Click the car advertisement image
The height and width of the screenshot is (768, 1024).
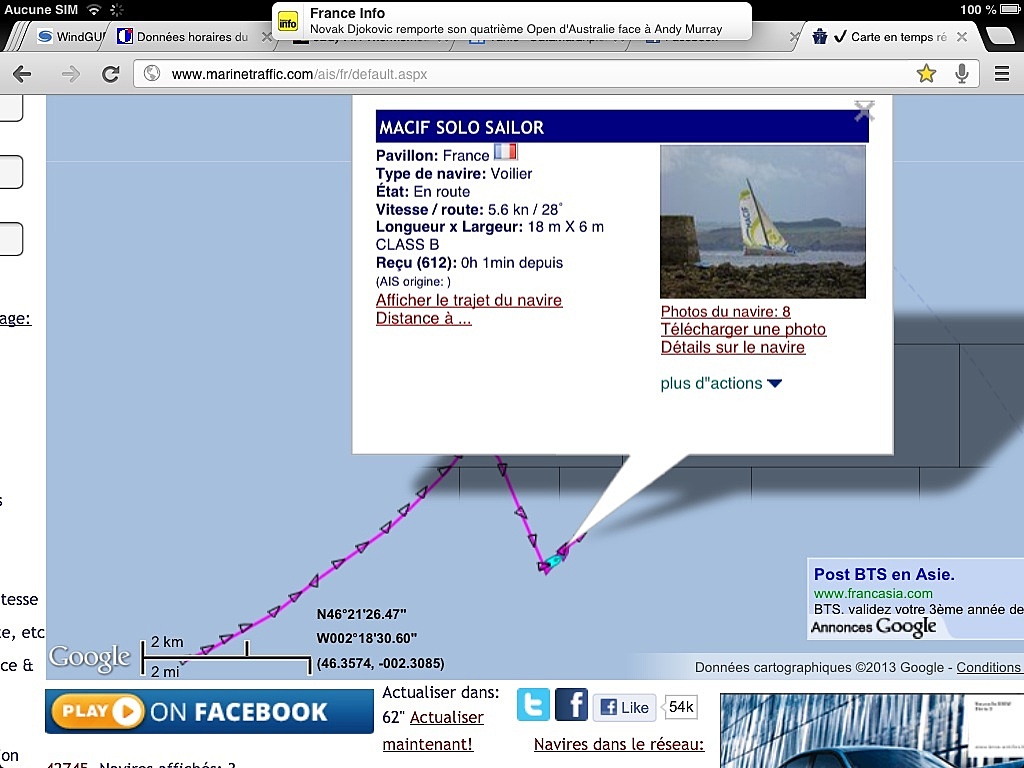pyautogui.click(x=872, y=731)
